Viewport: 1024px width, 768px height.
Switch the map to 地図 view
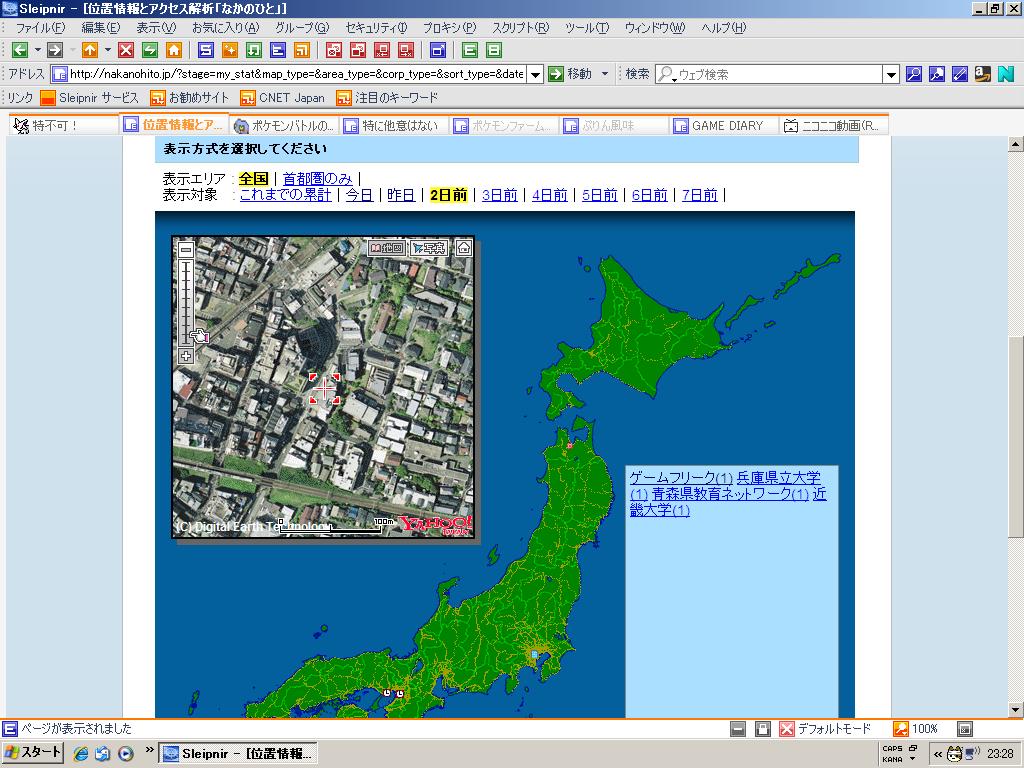coord(386,248)
